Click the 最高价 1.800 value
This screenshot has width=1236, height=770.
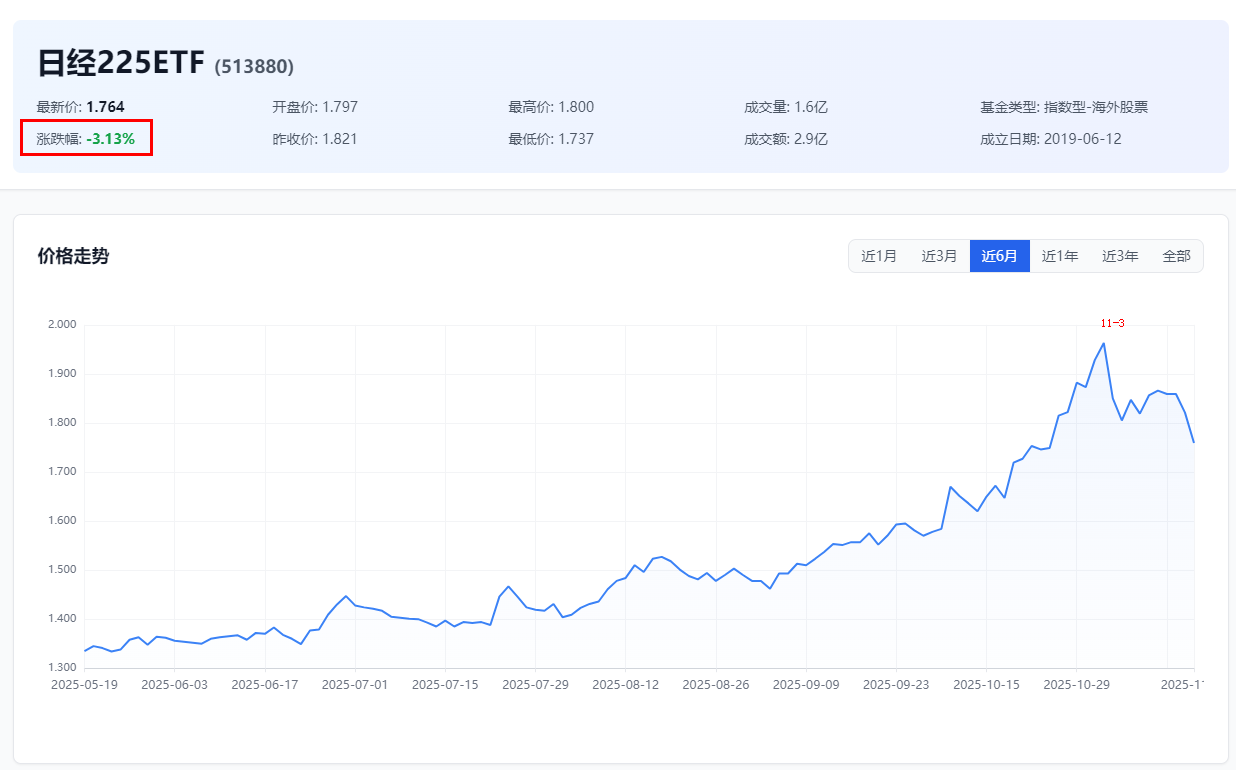pos(551,107)
